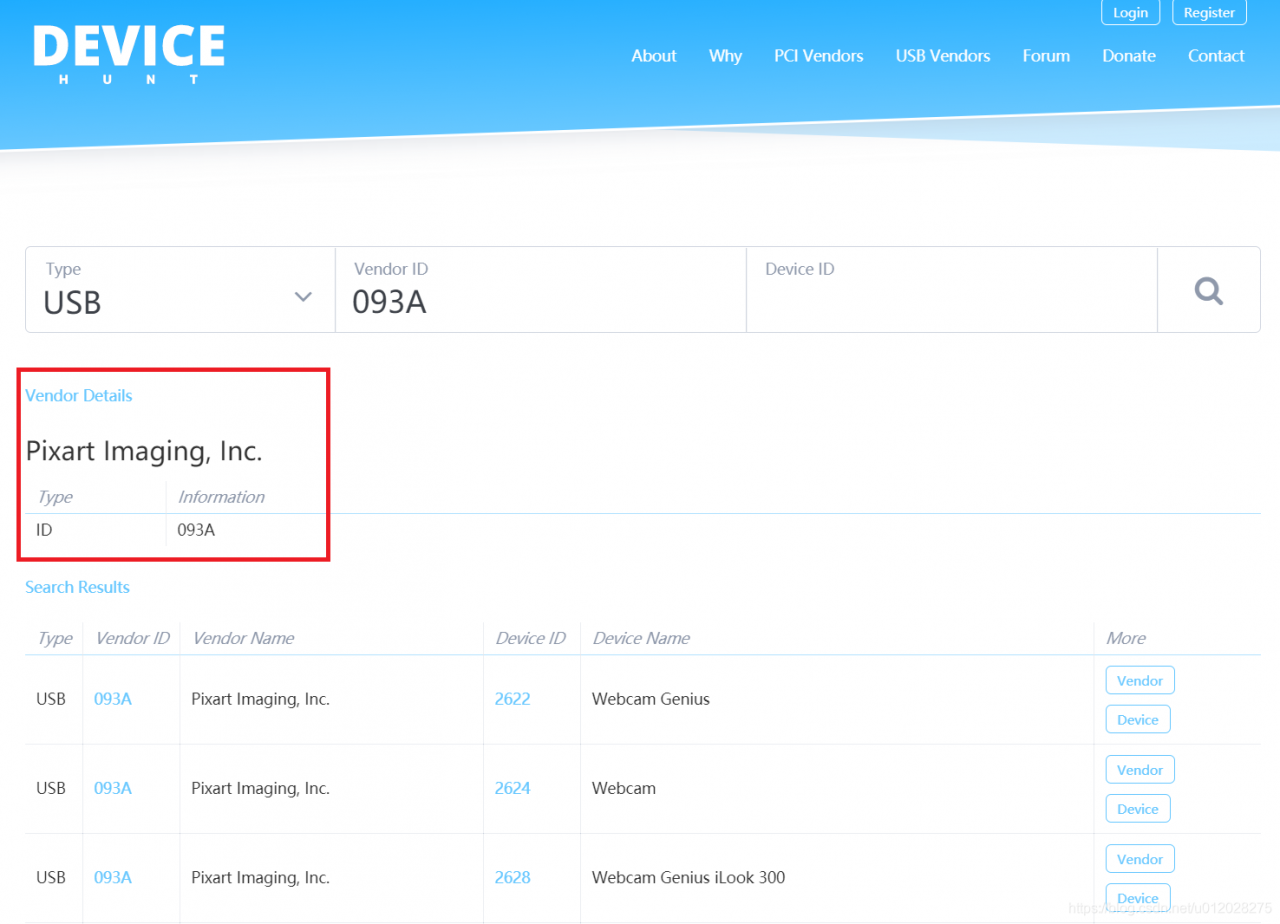This screenshot has width=1280, height=924.
Task: Open the Donate page
Action: 1129,56
